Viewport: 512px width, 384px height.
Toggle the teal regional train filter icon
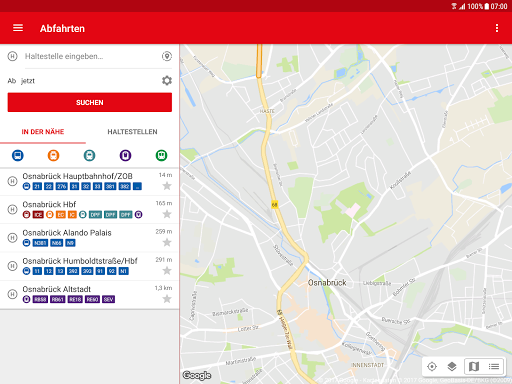point(89,155)
